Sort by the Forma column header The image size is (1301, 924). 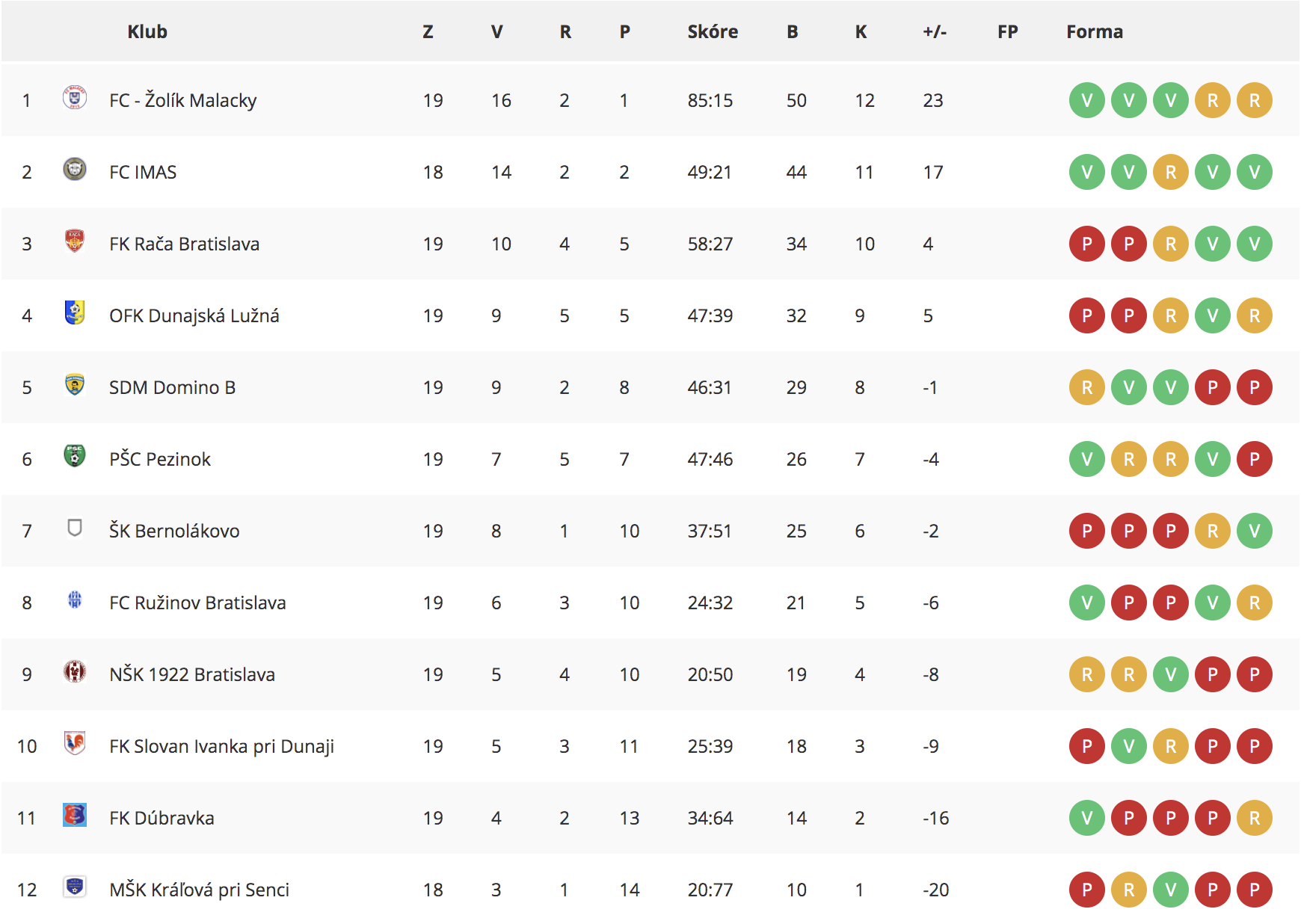click(1095, 31)
